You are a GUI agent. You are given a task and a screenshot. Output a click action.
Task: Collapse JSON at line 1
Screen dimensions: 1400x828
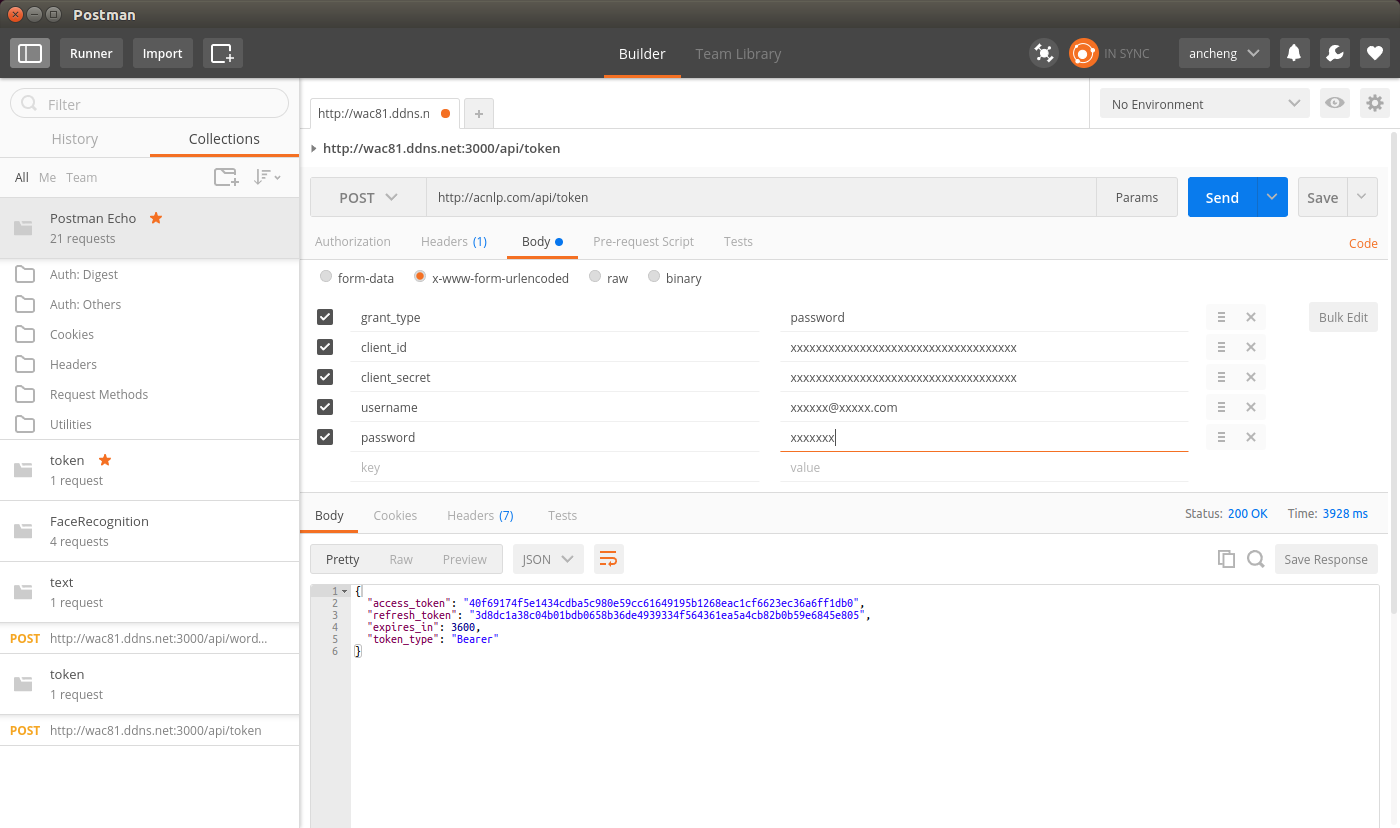pos(345,591)
